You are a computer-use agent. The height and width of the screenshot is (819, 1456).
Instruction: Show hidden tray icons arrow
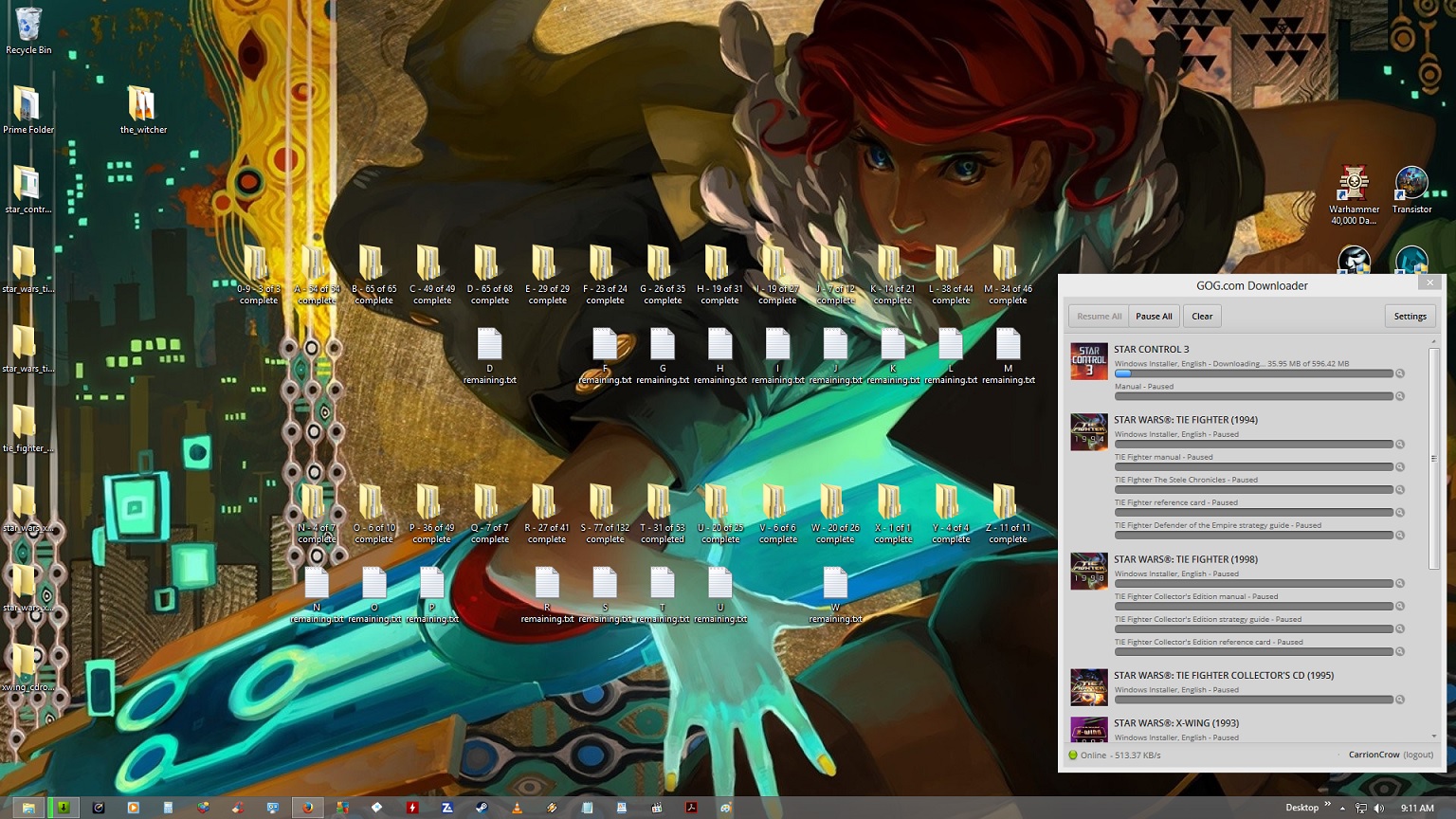coord(1342,808)
